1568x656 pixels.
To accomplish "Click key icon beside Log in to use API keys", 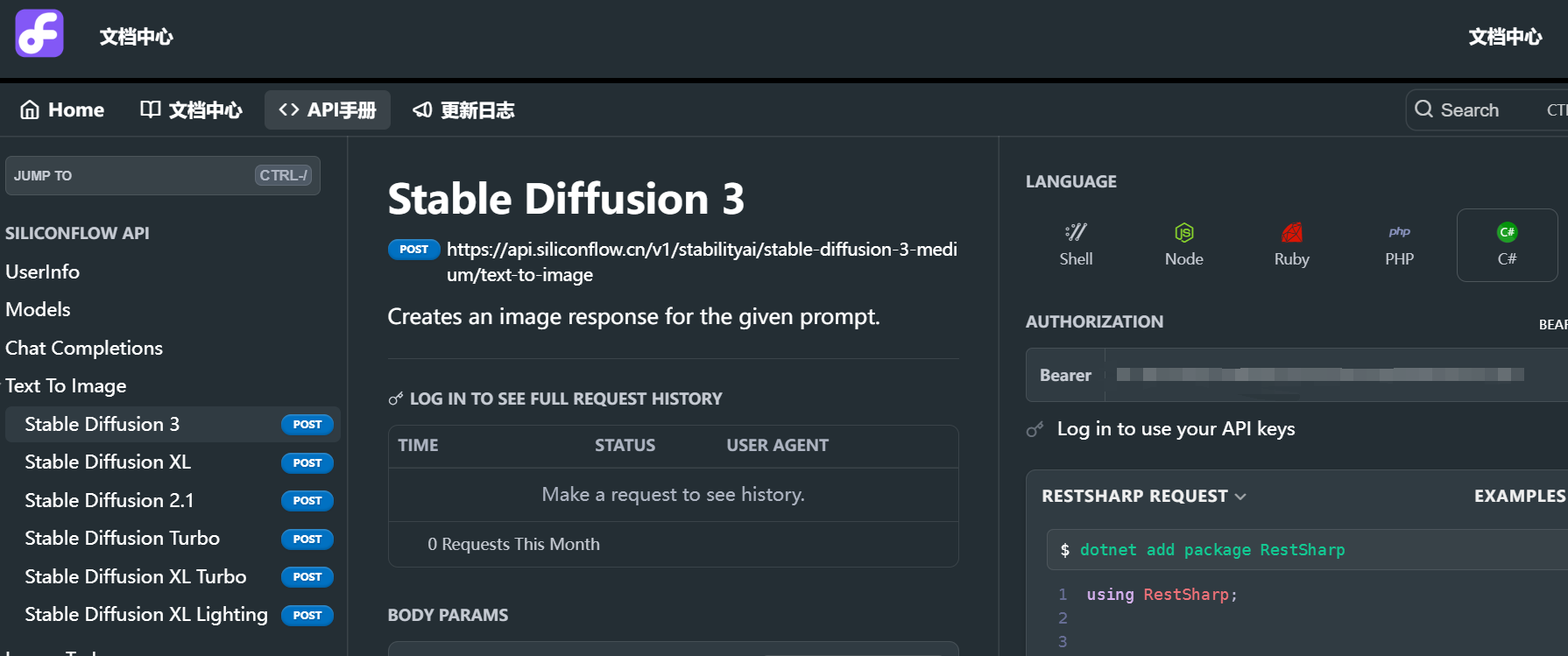I will pos(1035,429).
